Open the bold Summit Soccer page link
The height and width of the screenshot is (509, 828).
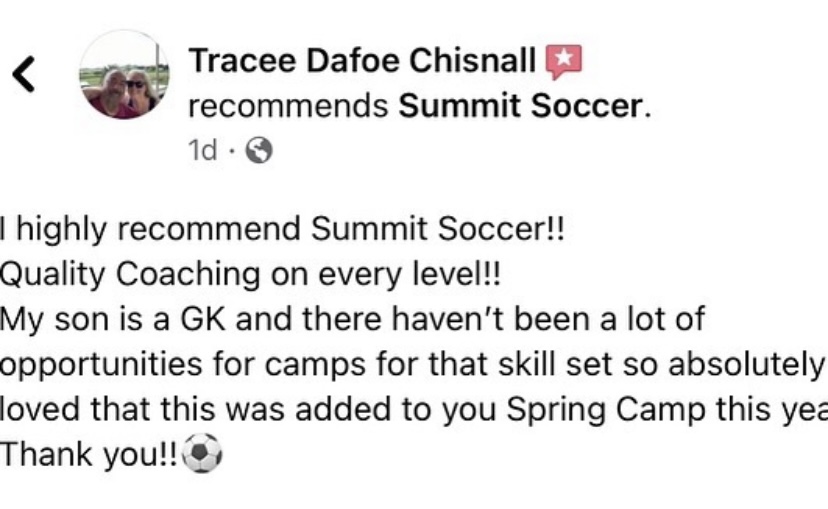click(520, 107)
